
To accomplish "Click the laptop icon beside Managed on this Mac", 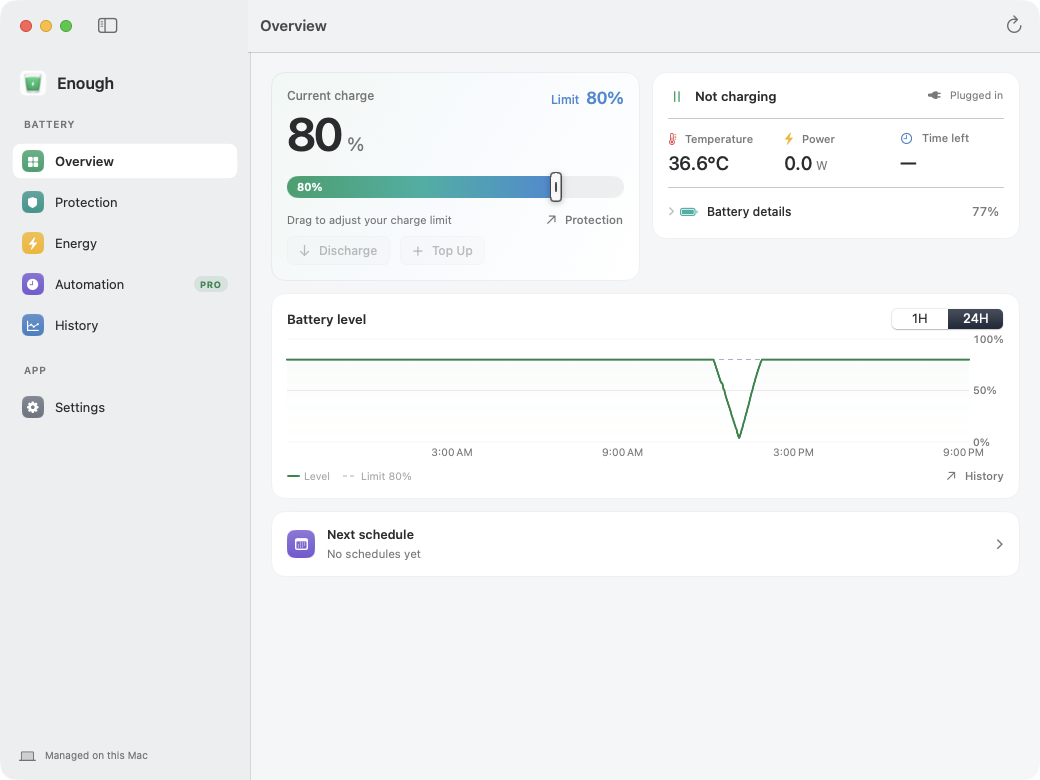I will tap(27, 756).
